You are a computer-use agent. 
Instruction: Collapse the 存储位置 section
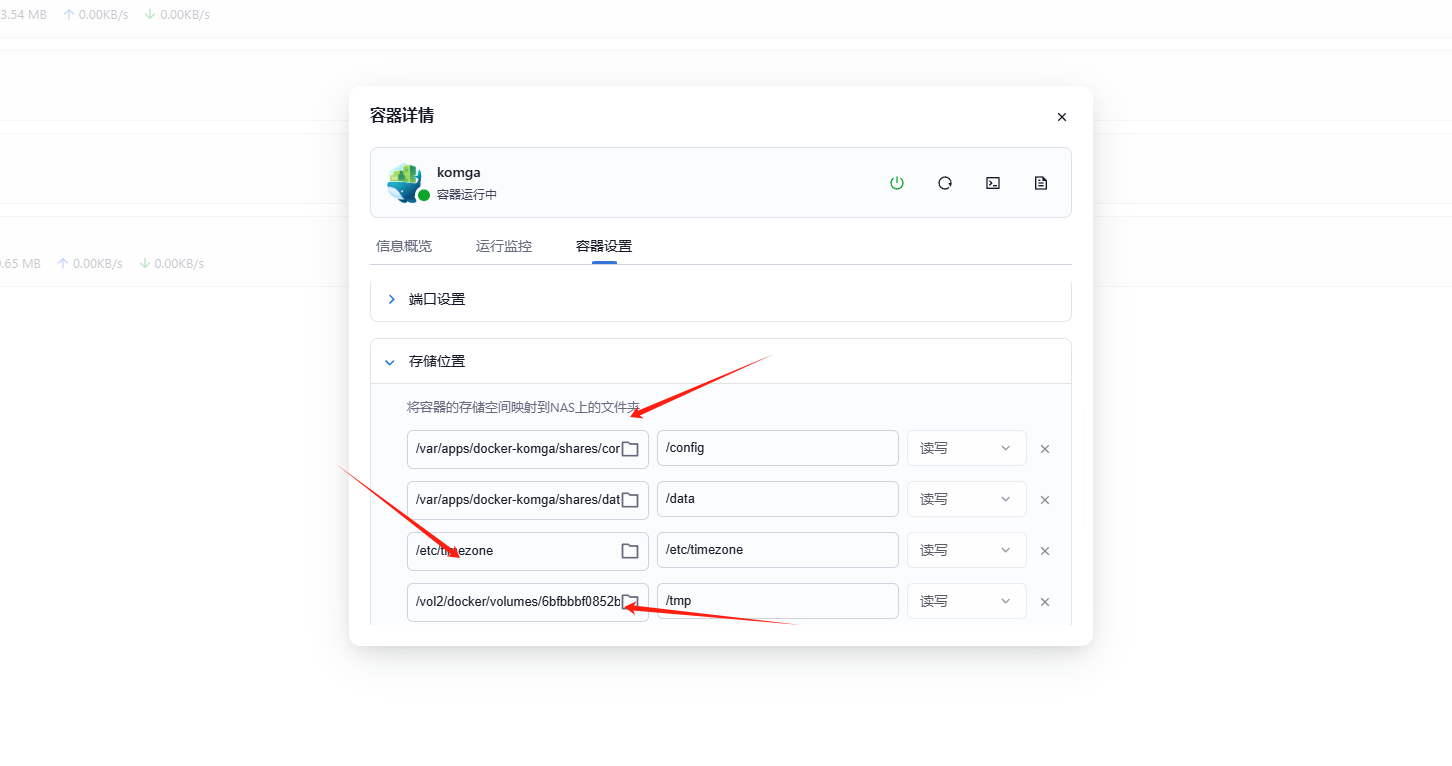point(721,361)
